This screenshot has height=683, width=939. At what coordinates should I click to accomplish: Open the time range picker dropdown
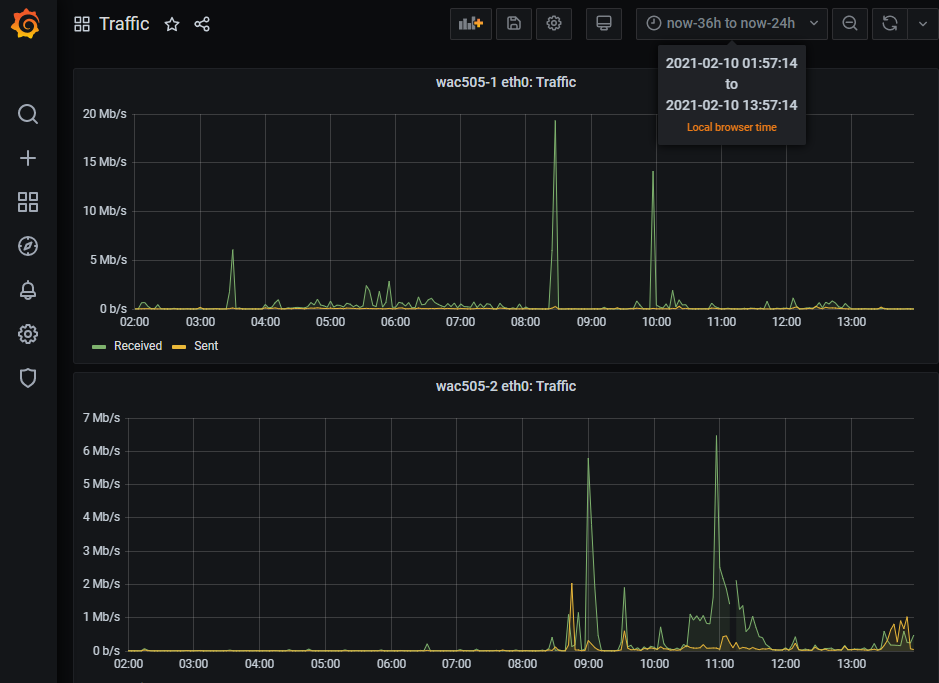tap(731, 24)
